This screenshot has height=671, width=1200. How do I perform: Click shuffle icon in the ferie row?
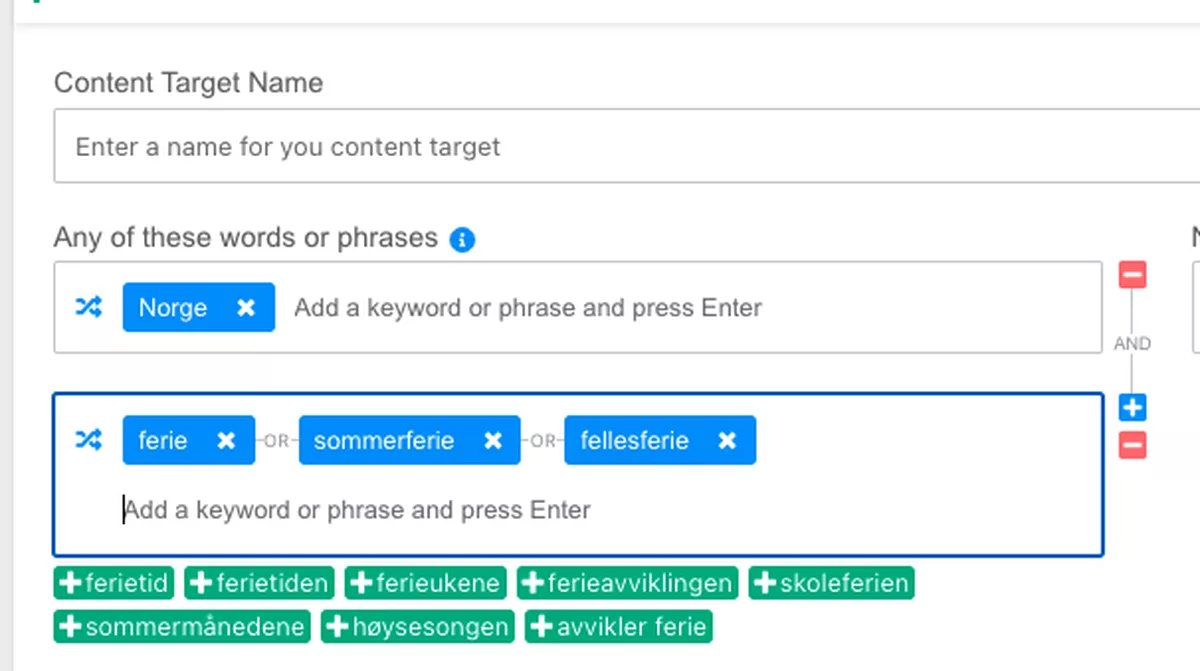click(x=89, y=440)
